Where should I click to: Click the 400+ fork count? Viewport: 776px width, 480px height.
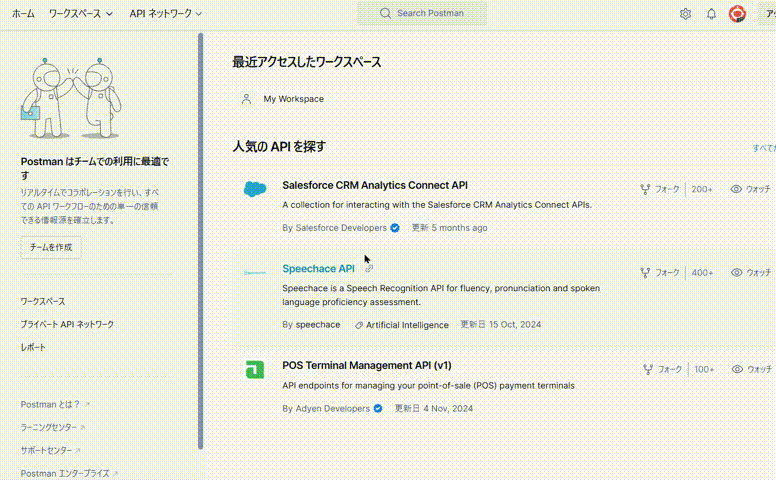tap(702, 273)
